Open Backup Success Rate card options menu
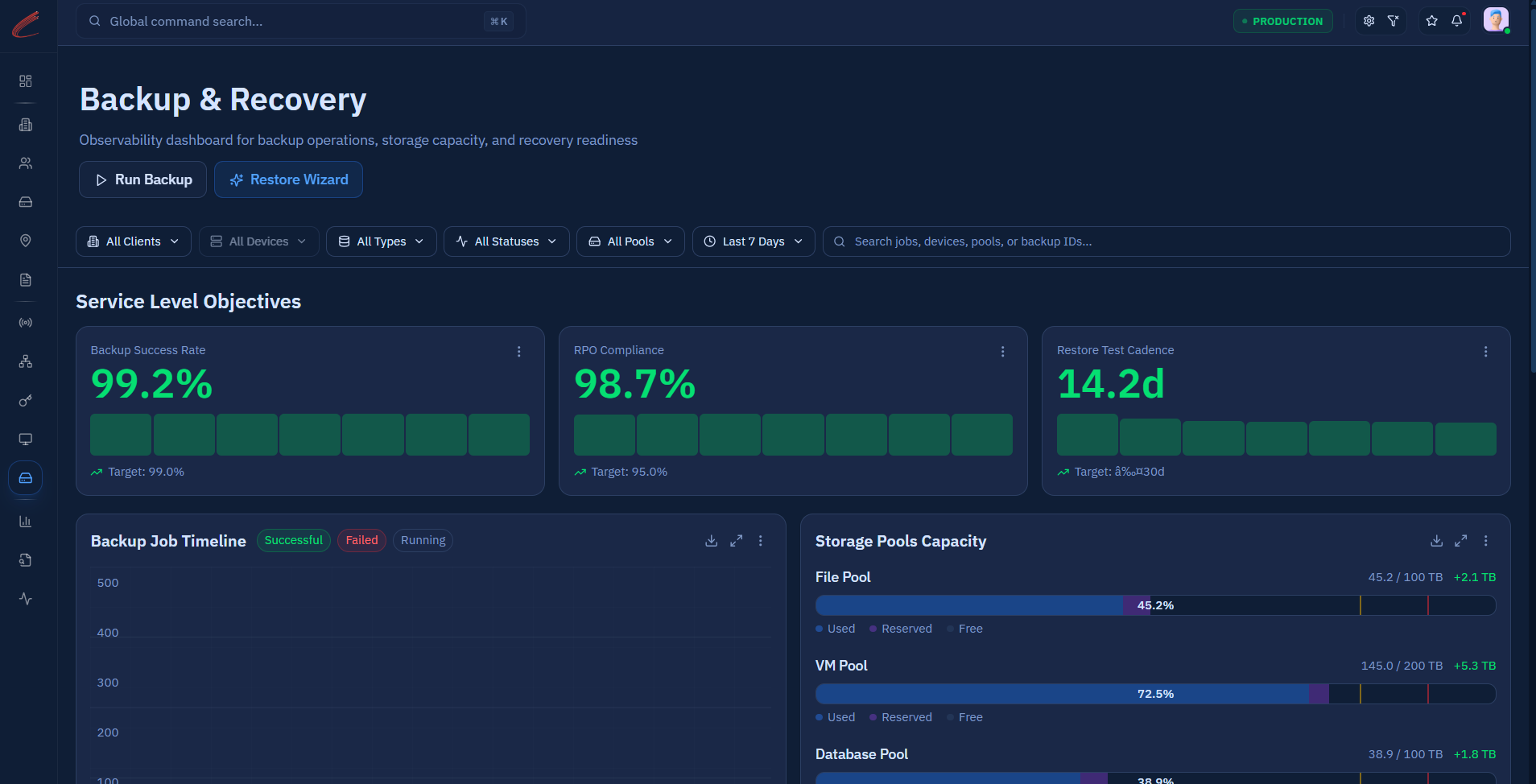The width and height of the screenshot is (1536, 784). point(519,352)
